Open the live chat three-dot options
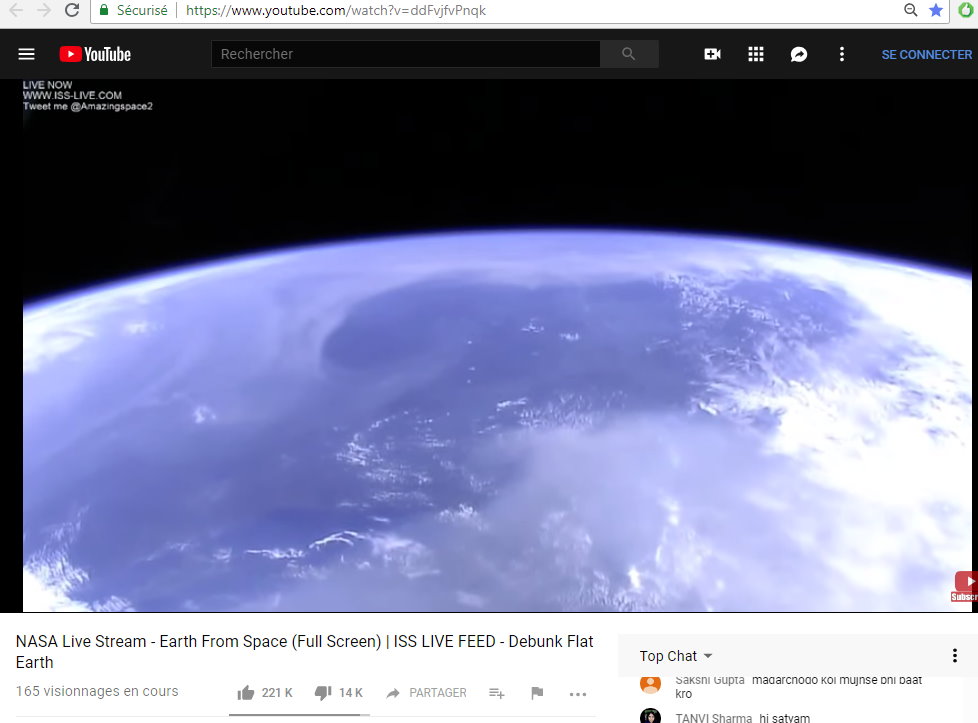This screenshot has height=723, width=978. (x=954, y=656)
